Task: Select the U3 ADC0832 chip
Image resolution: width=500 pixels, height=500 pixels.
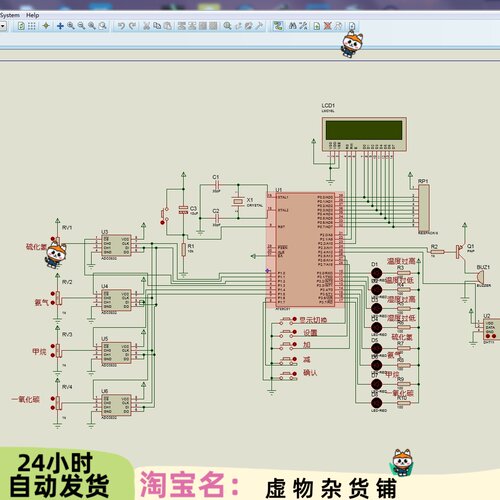Action: coord(116,245)
